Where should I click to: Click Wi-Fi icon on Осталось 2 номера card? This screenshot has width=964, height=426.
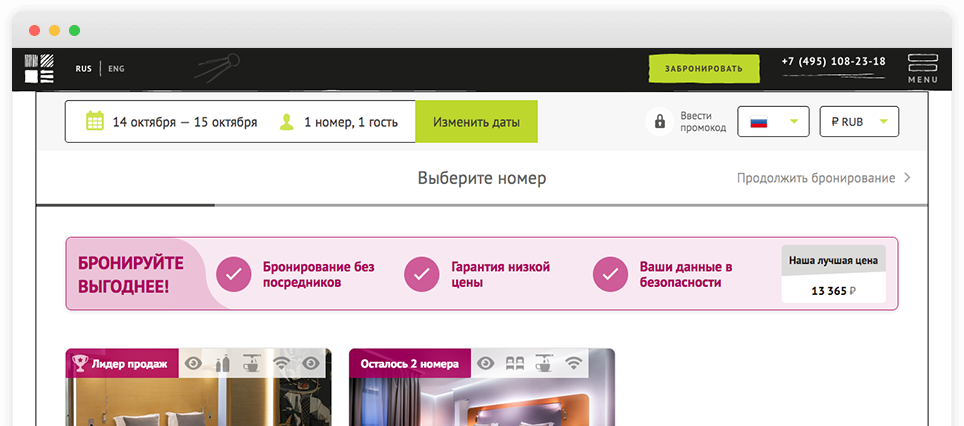click(x=574, y=363)
